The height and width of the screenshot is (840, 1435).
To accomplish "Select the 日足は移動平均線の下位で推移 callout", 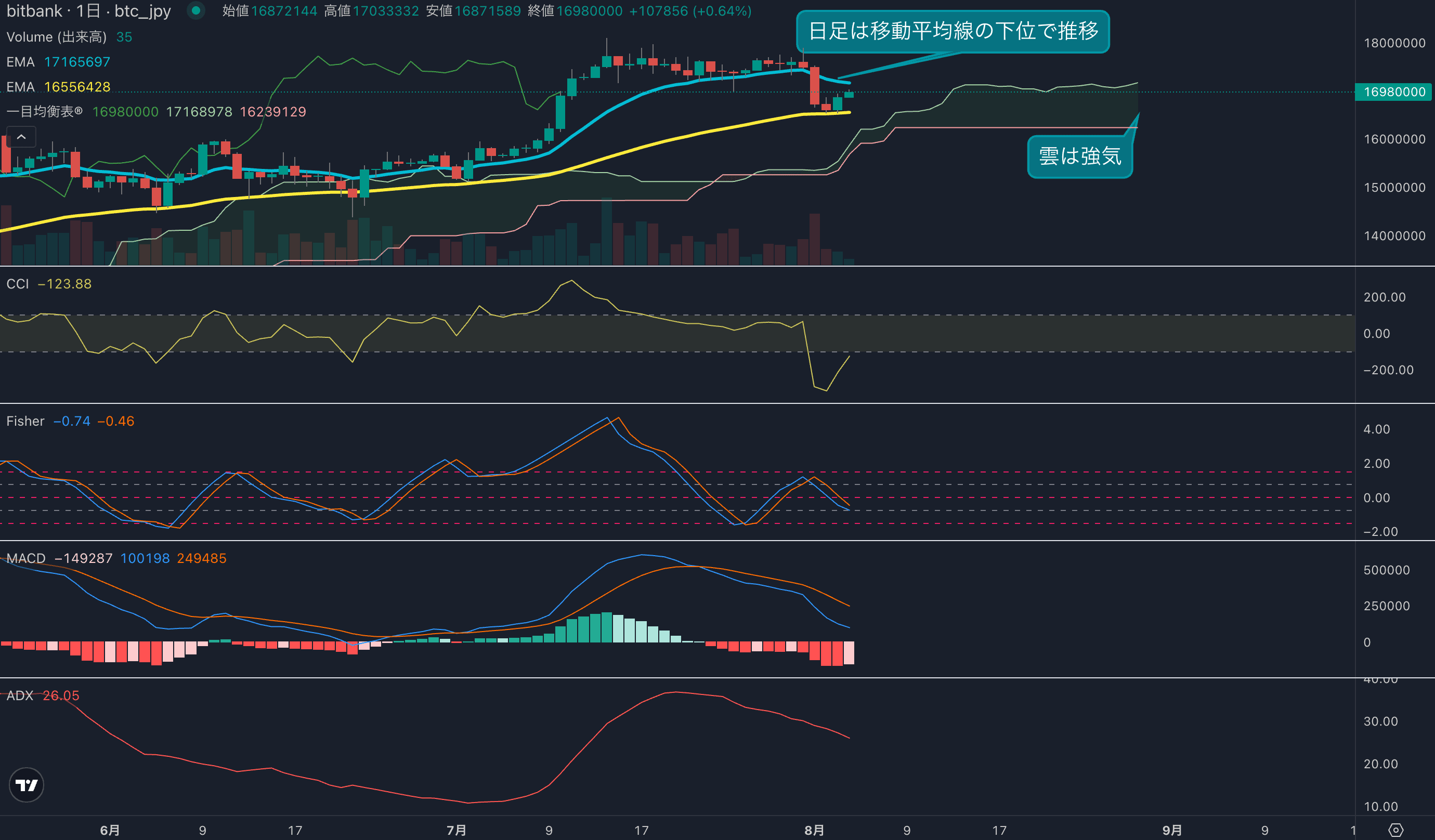I will point(953,31).
